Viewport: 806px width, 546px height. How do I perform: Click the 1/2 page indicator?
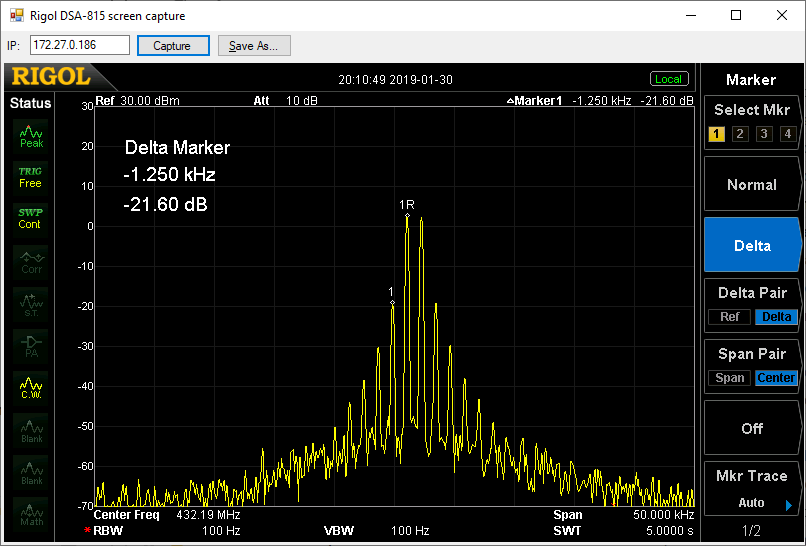pyautogui.click(x=752, y=531)
